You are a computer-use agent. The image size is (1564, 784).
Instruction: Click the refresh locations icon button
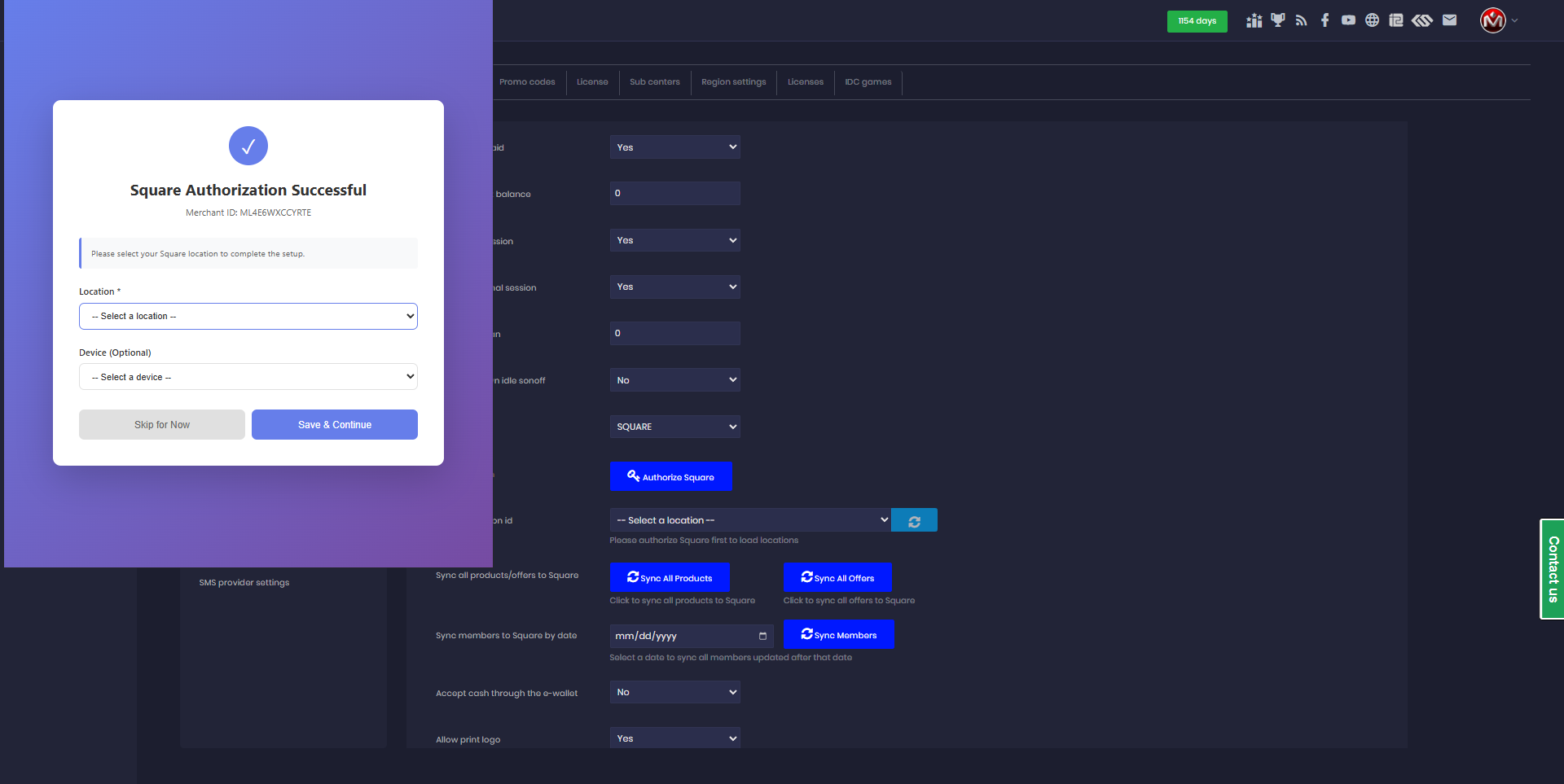[915, 520]
